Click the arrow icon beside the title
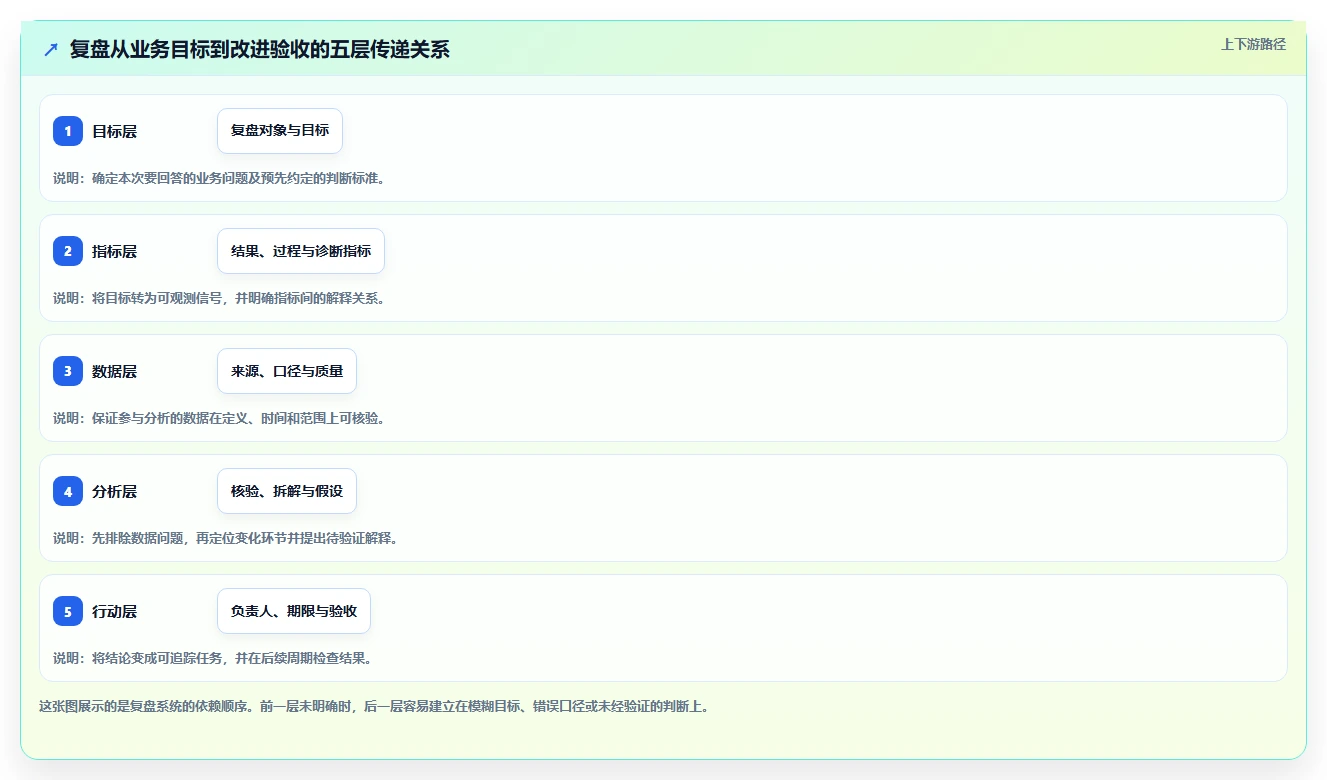This screenshot has width=1327, height=780. click(x=51, y=49)
